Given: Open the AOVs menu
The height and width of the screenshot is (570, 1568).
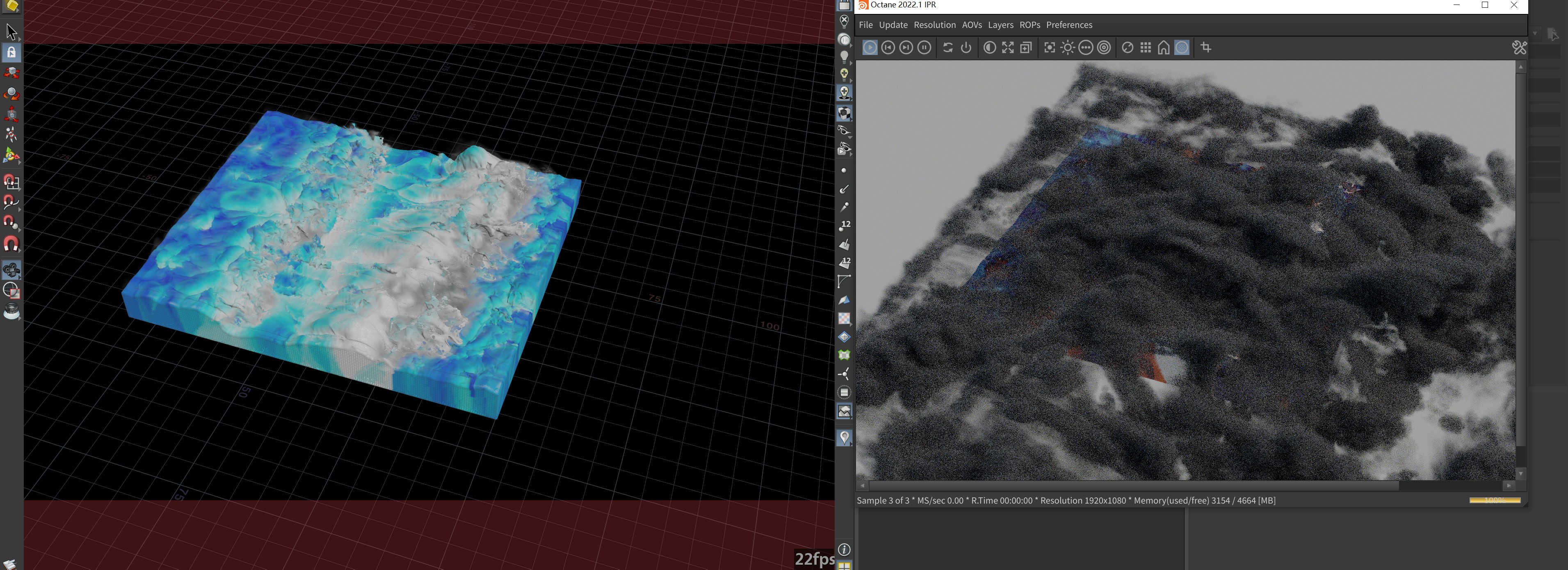Looking at the screenshot, I should pyautogui.click(x=972, y=25).
